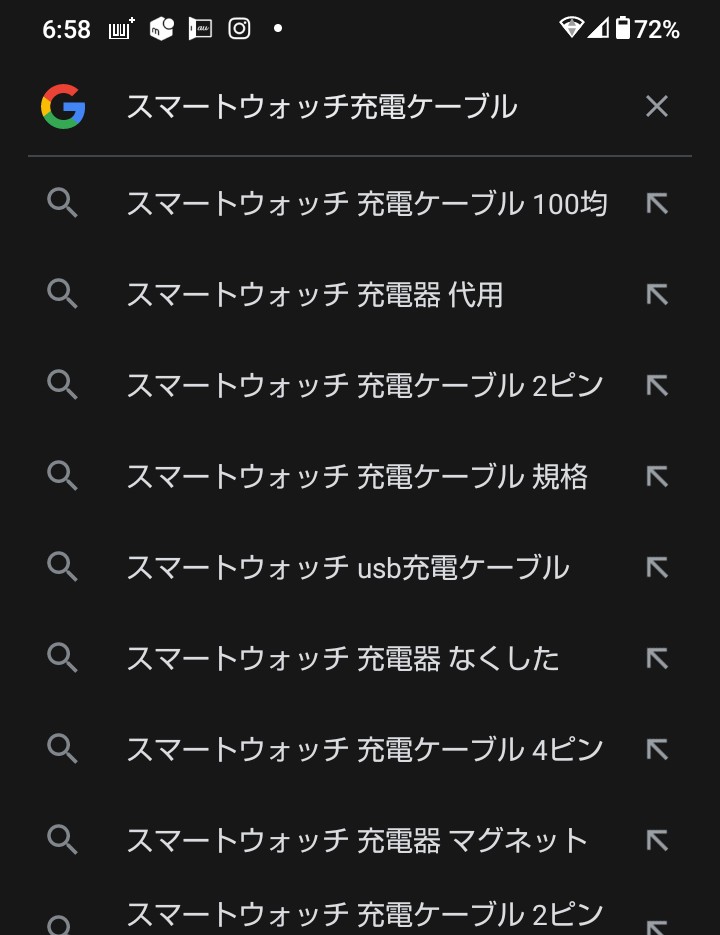Viewport: 720px width, 935px height.
Task: Insert 規格 suggestion using its arrow icon
Action: (x=657, y=477)
